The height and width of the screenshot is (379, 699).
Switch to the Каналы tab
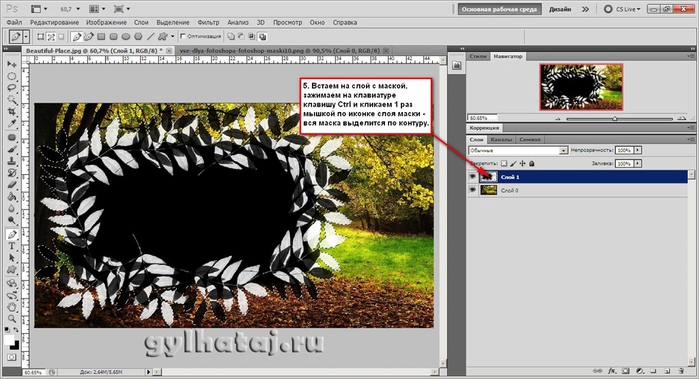501,140
